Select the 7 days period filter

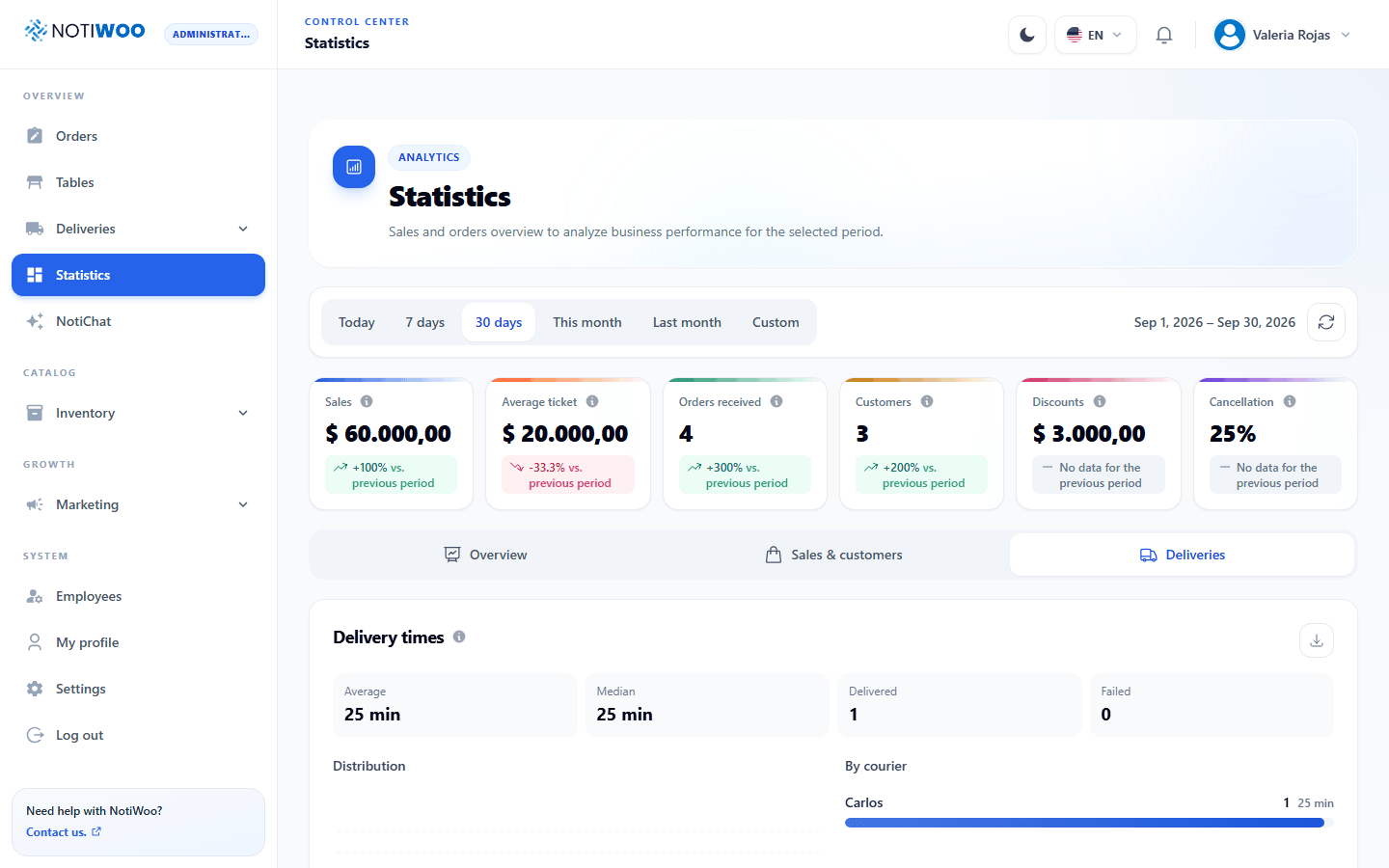tap(425, 322)
